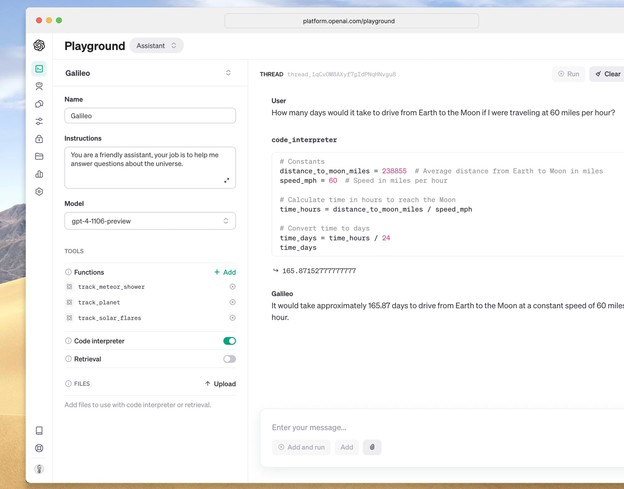Expand the Instructions text box icon
624x489 pixels.
click(226, 180)
